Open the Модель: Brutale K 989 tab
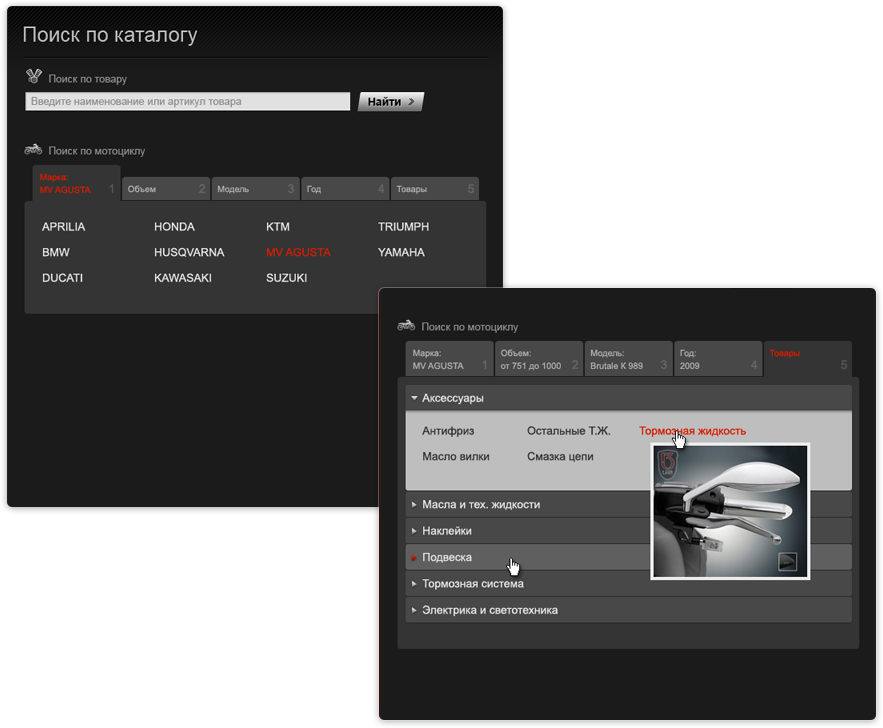 (628, 359)
